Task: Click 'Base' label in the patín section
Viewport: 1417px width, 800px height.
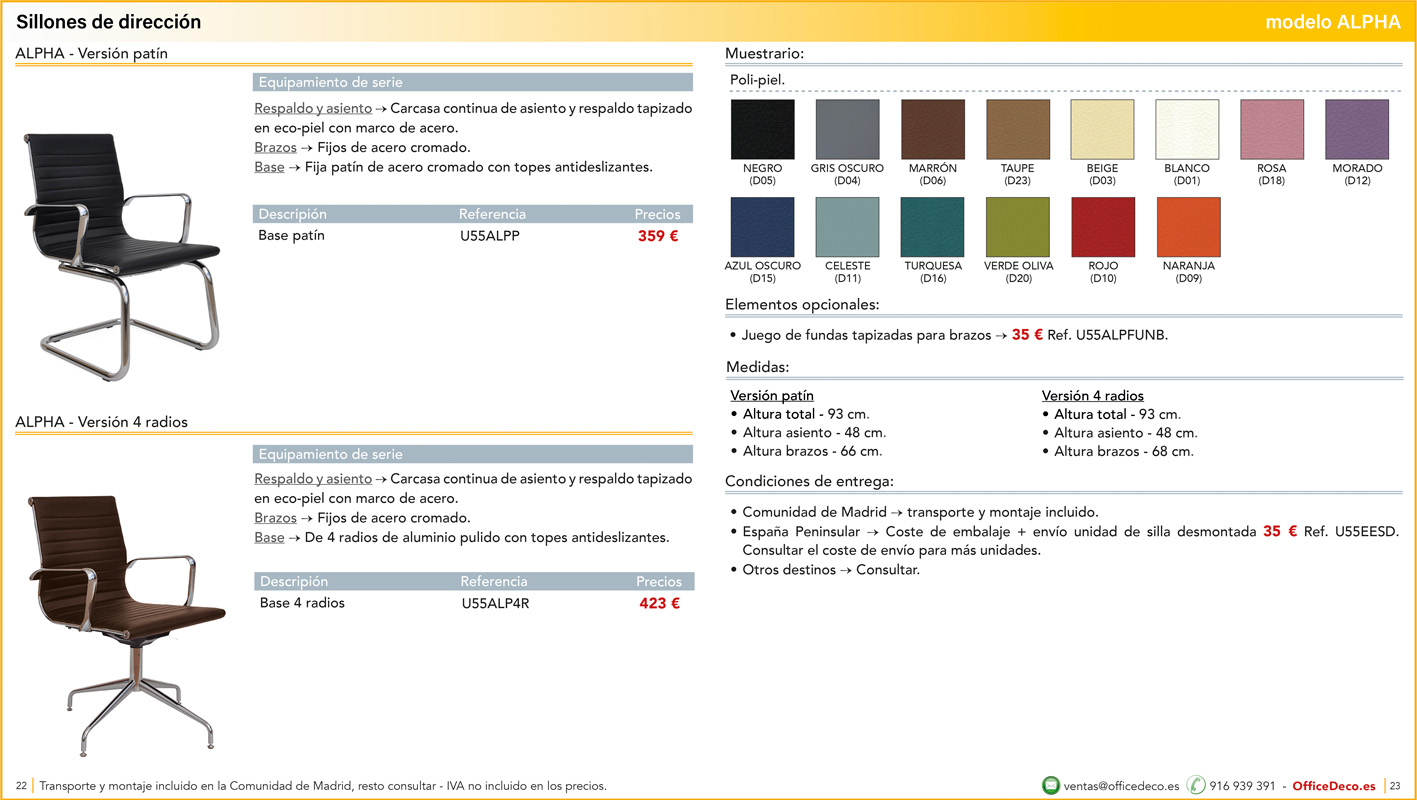Action: click(x=269, y=167)
